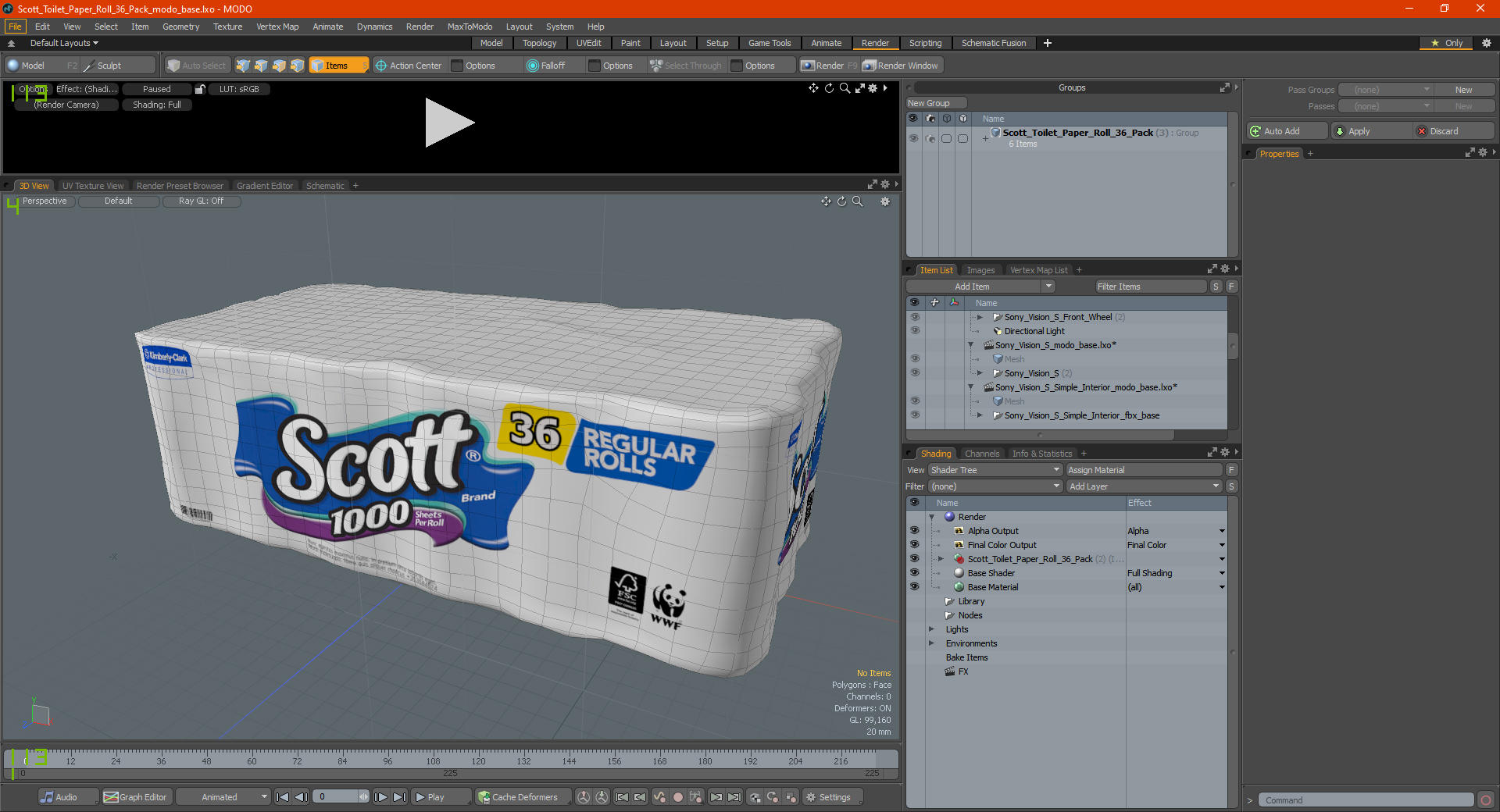Click into the Command input field
This screenshot has height=812, width=1500.
click(x=1366, y=800)
